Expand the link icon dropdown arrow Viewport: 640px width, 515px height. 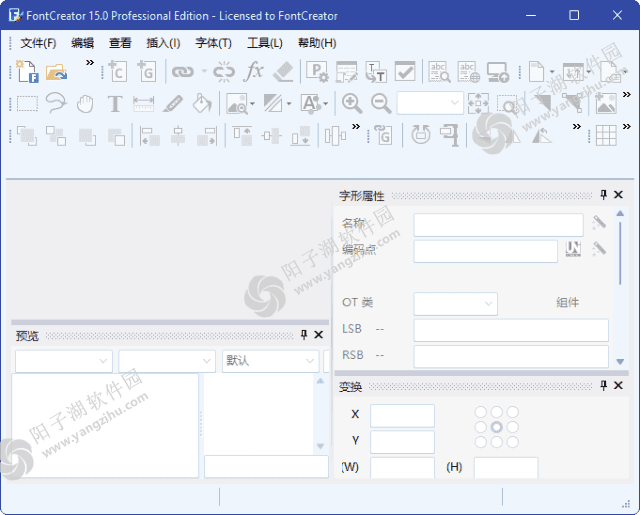click(x=204, y=72)
